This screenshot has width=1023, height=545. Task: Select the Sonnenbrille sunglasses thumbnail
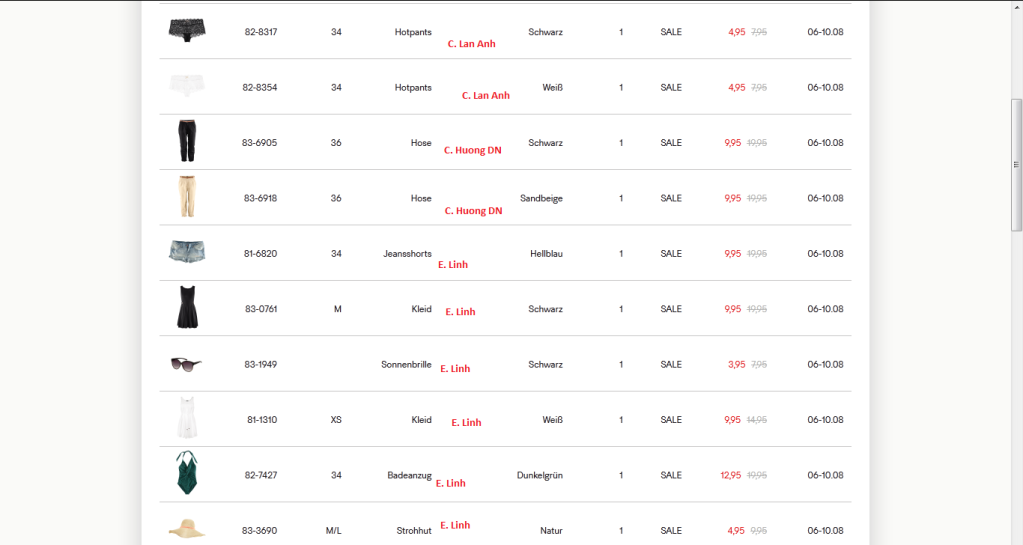coord(187,364)
